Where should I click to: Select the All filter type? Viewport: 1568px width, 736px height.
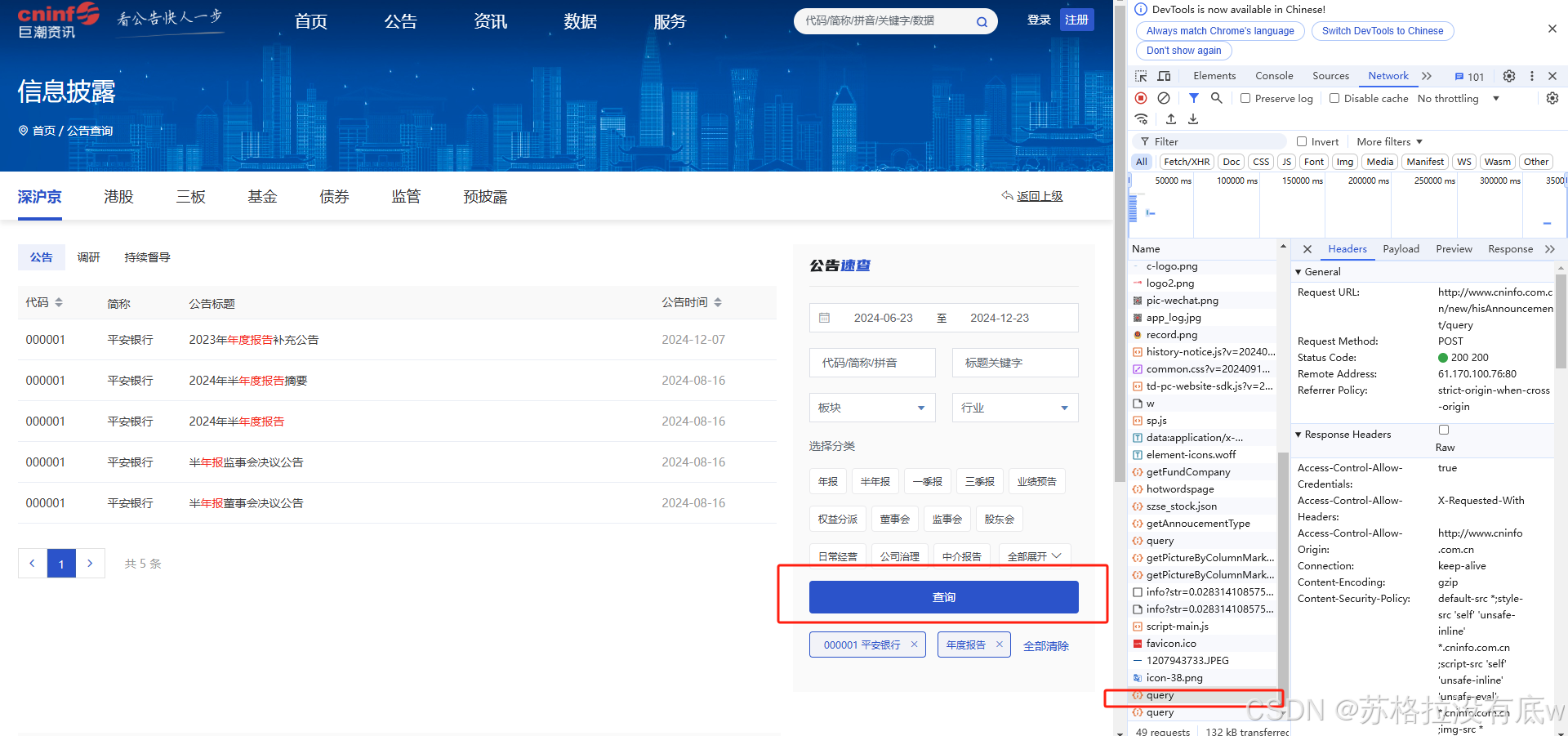1142,162
